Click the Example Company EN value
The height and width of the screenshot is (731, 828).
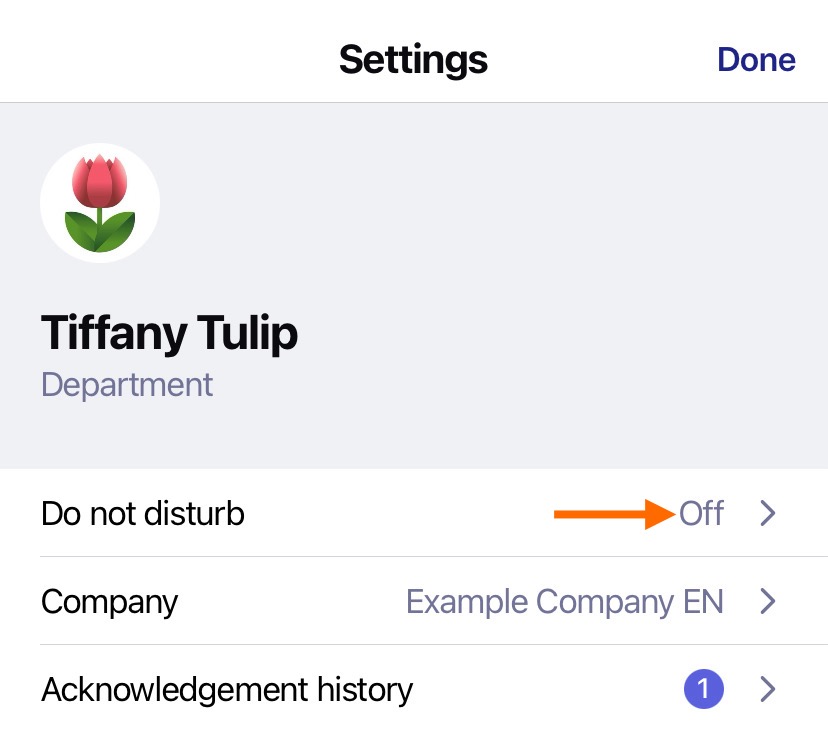pos(564,602)
